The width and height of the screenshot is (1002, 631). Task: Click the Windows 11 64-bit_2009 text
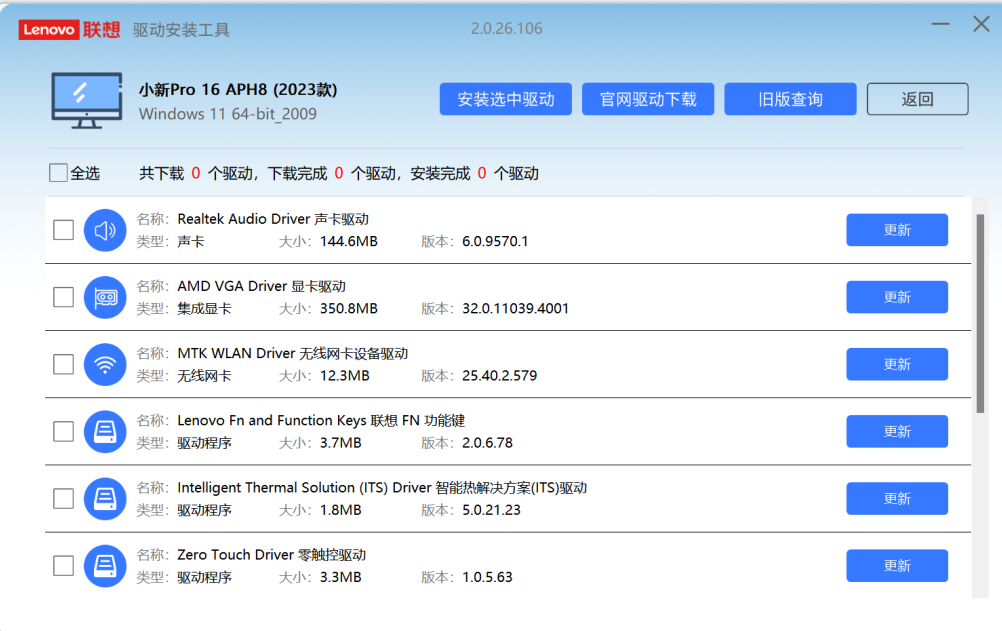228,114
